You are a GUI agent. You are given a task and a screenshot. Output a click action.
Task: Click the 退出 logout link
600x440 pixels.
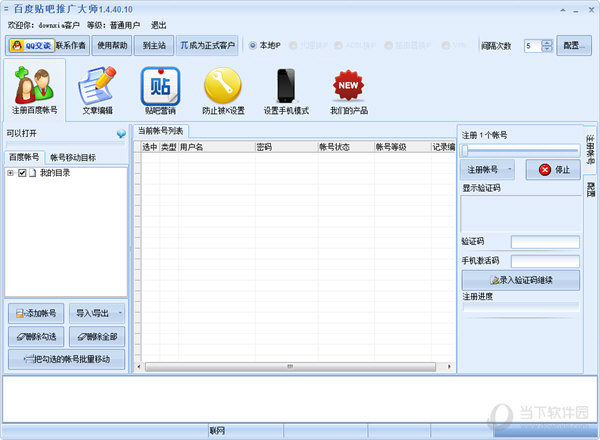point(158,25)
